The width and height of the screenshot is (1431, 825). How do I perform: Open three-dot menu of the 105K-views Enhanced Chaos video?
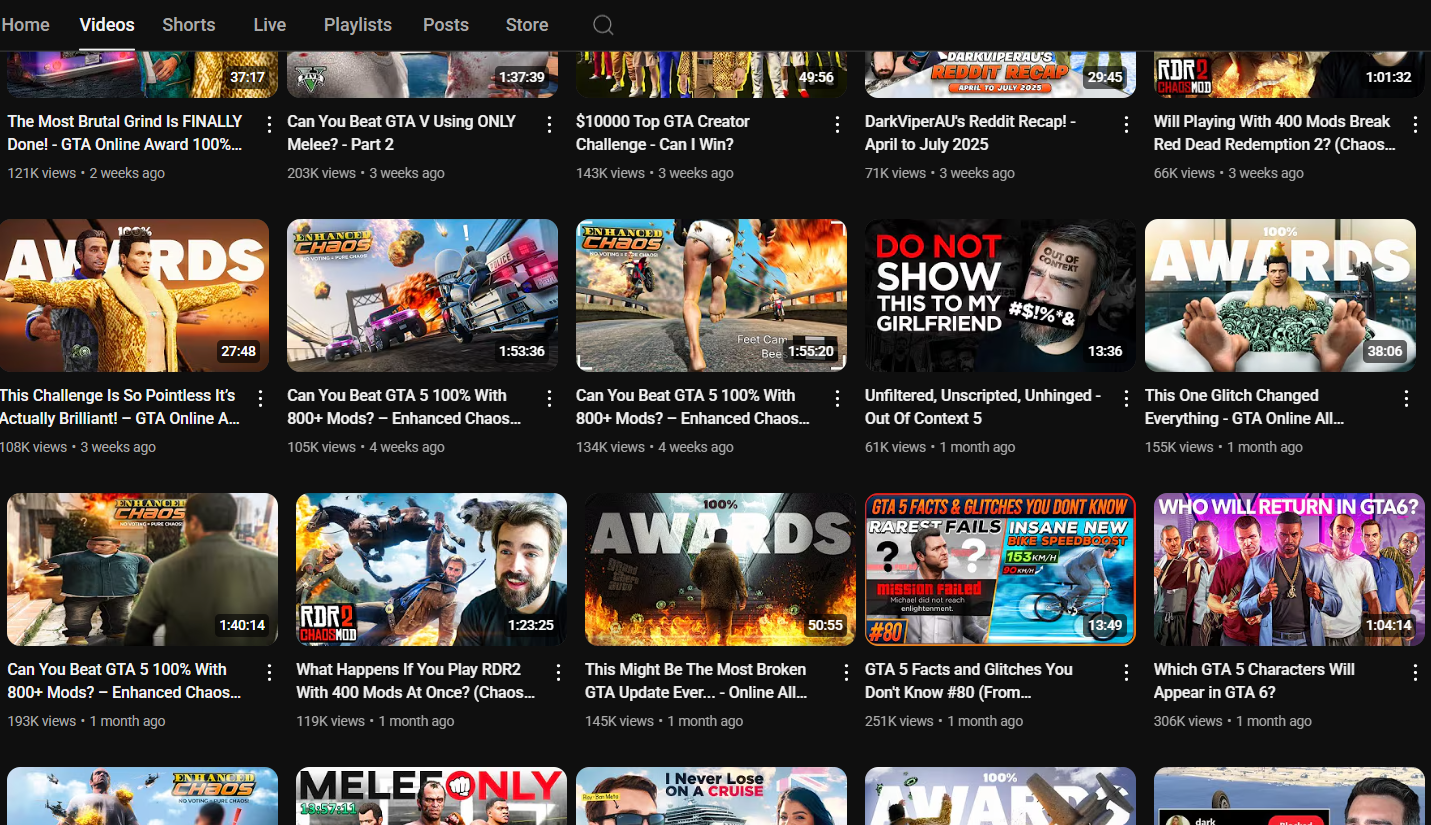click(549, 398)
